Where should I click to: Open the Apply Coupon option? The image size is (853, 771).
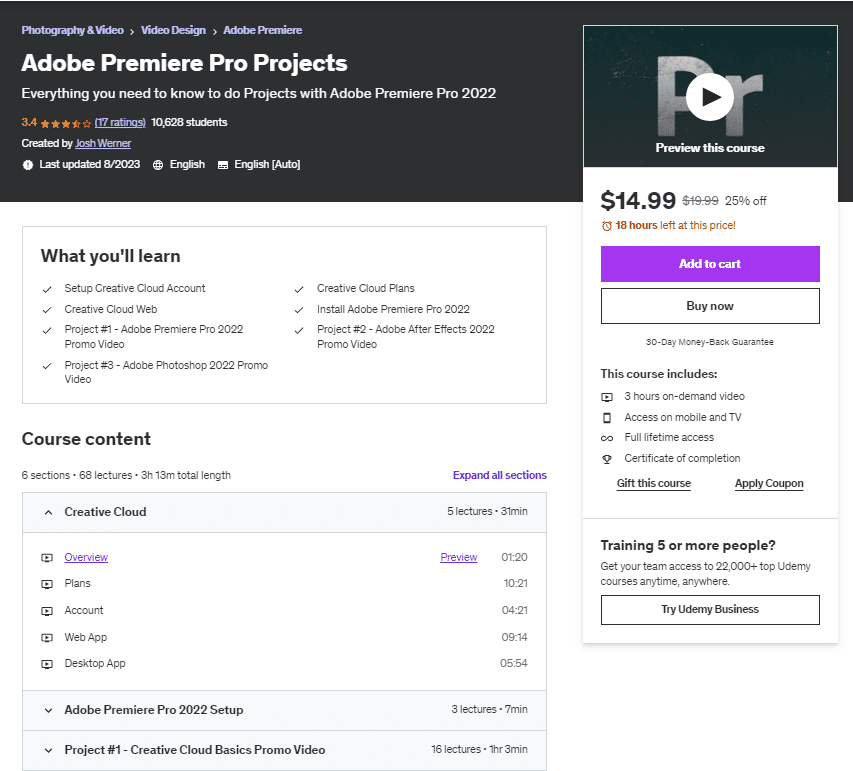[x=769, y=483]
